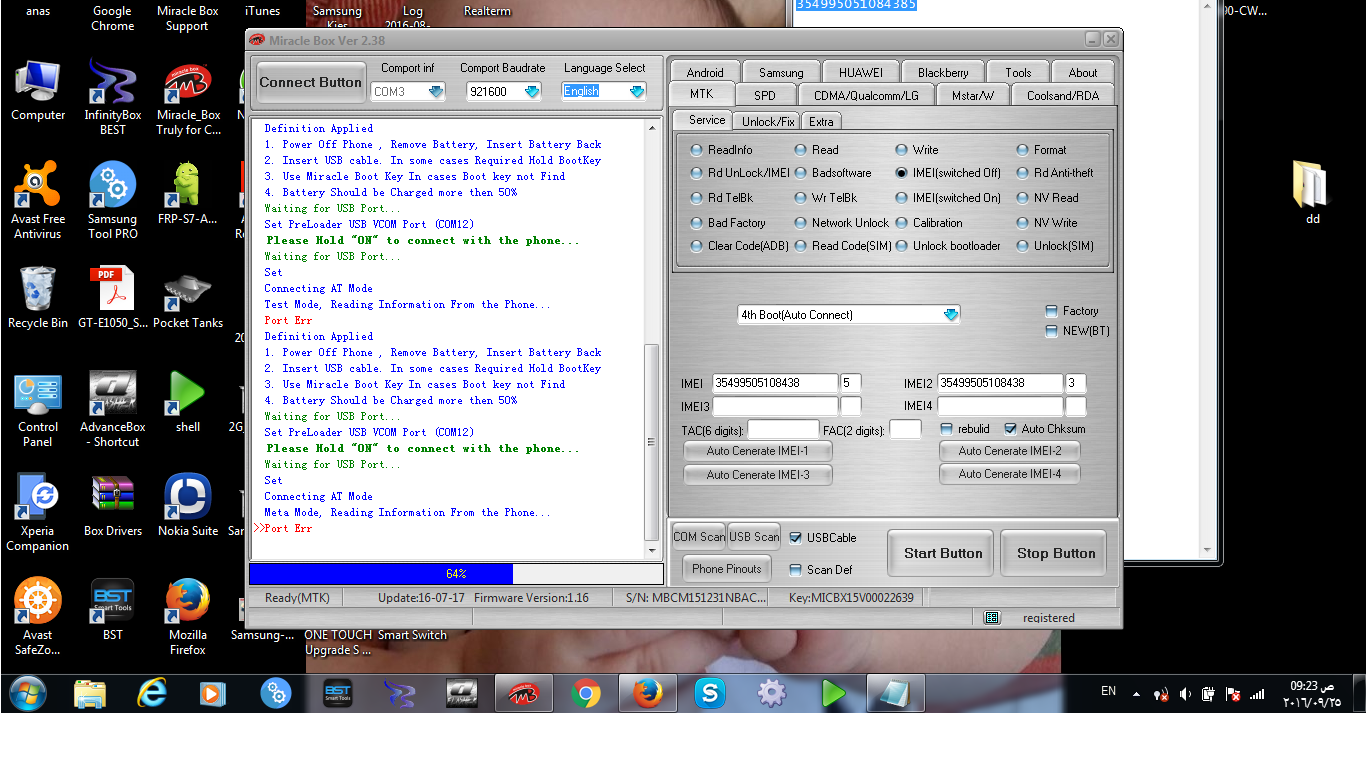Viewport: 1366px width, 768px height.
Task: Open shell desktop shortcut
Action: (188, 402)
